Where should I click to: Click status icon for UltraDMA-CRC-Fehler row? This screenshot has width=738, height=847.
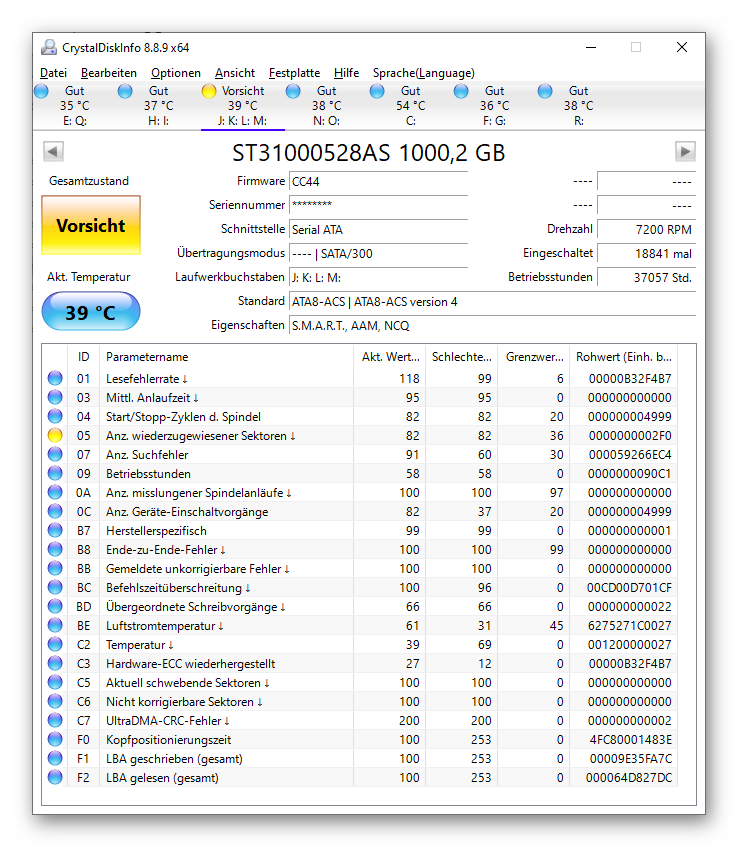(55, 720)
